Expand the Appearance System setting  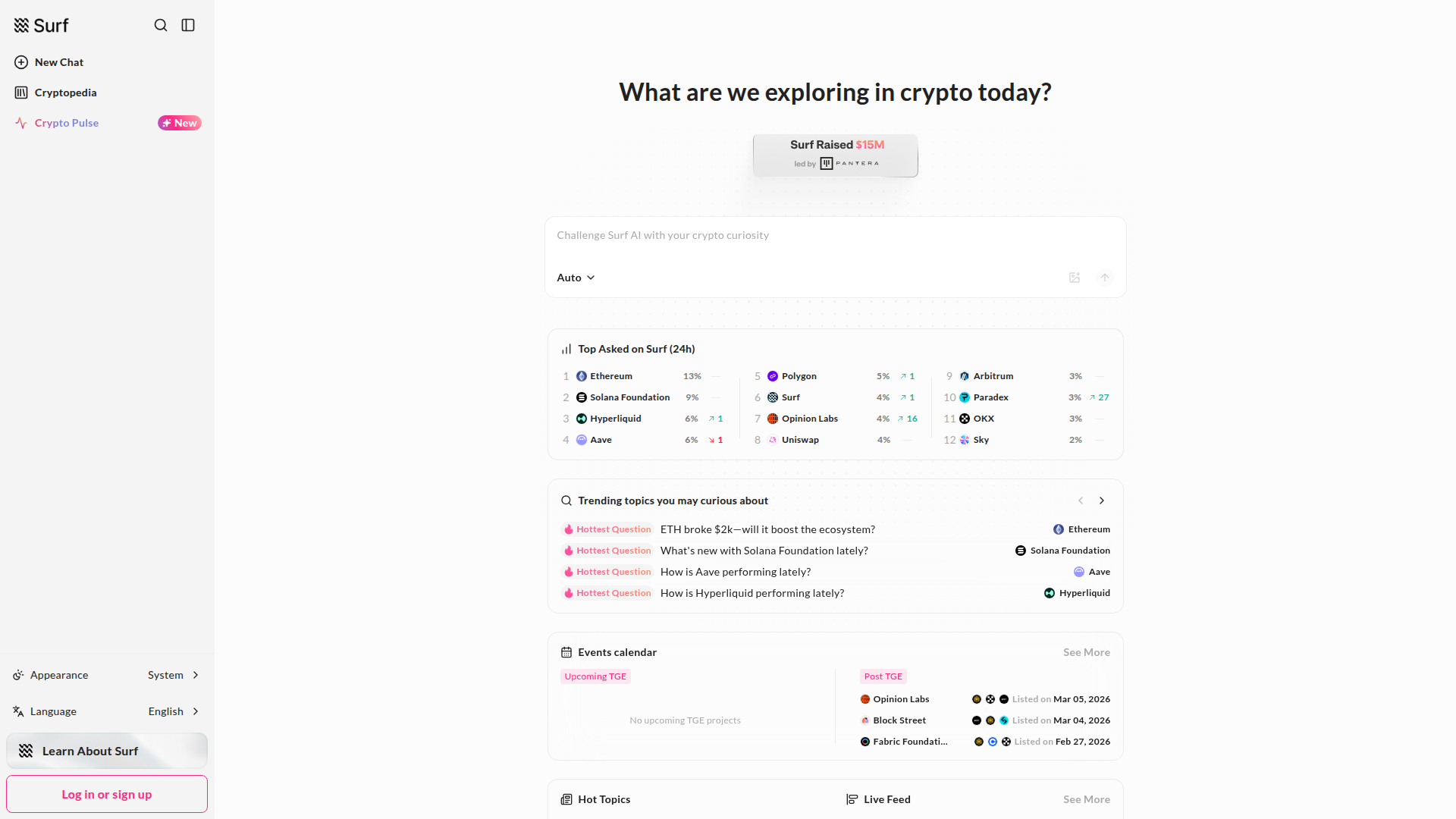click(174, 675)
